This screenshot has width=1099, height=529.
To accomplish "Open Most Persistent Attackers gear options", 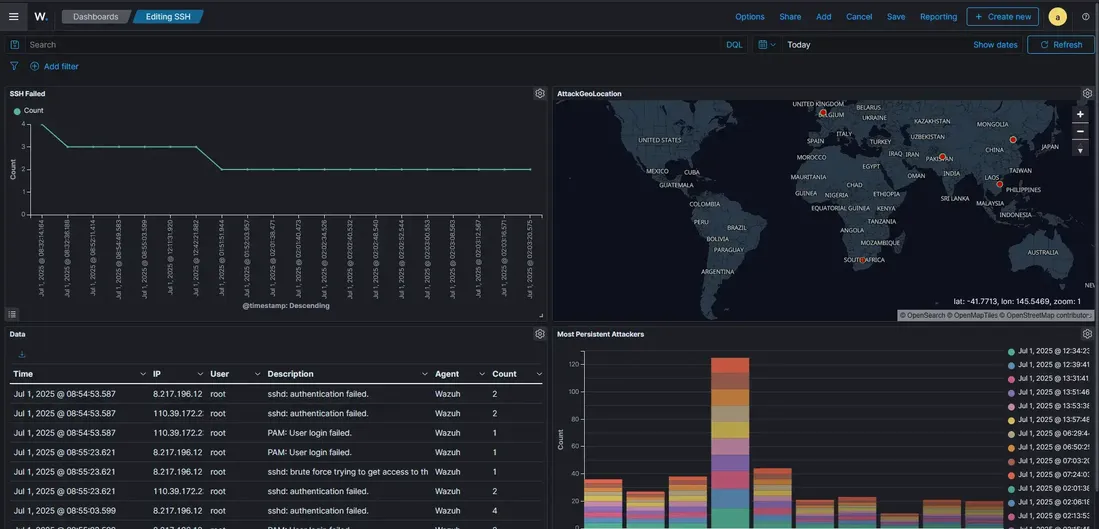I will point(1087,334).
